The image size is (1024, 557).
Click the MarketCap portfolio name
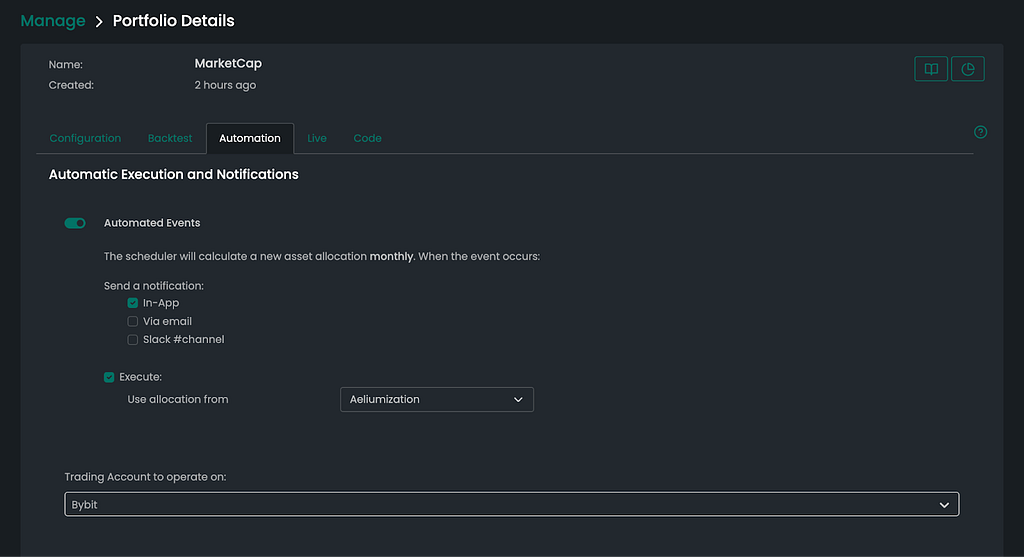click(228, 63)
